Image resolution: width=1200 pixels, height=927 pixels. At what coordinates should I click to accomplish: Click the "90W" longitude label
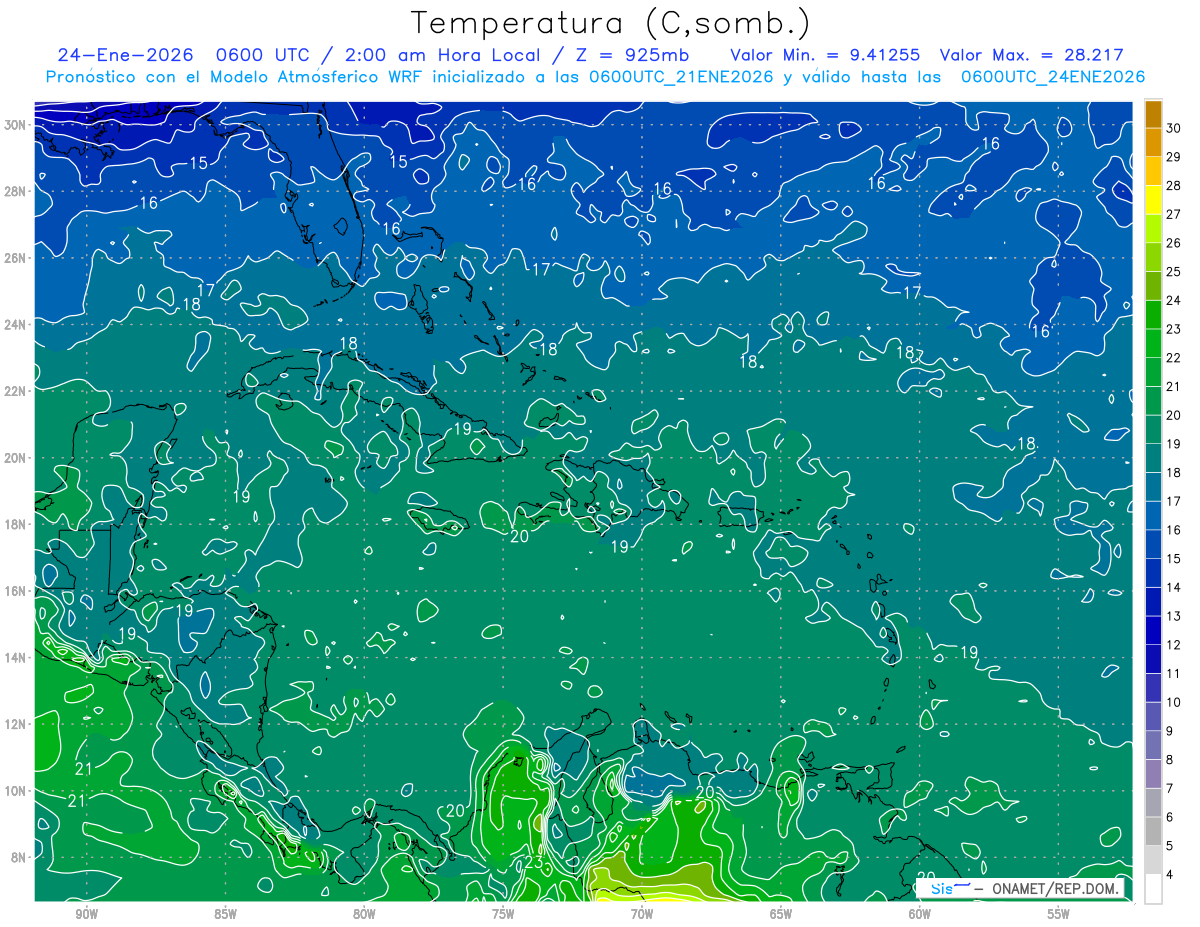click(87, 914)
